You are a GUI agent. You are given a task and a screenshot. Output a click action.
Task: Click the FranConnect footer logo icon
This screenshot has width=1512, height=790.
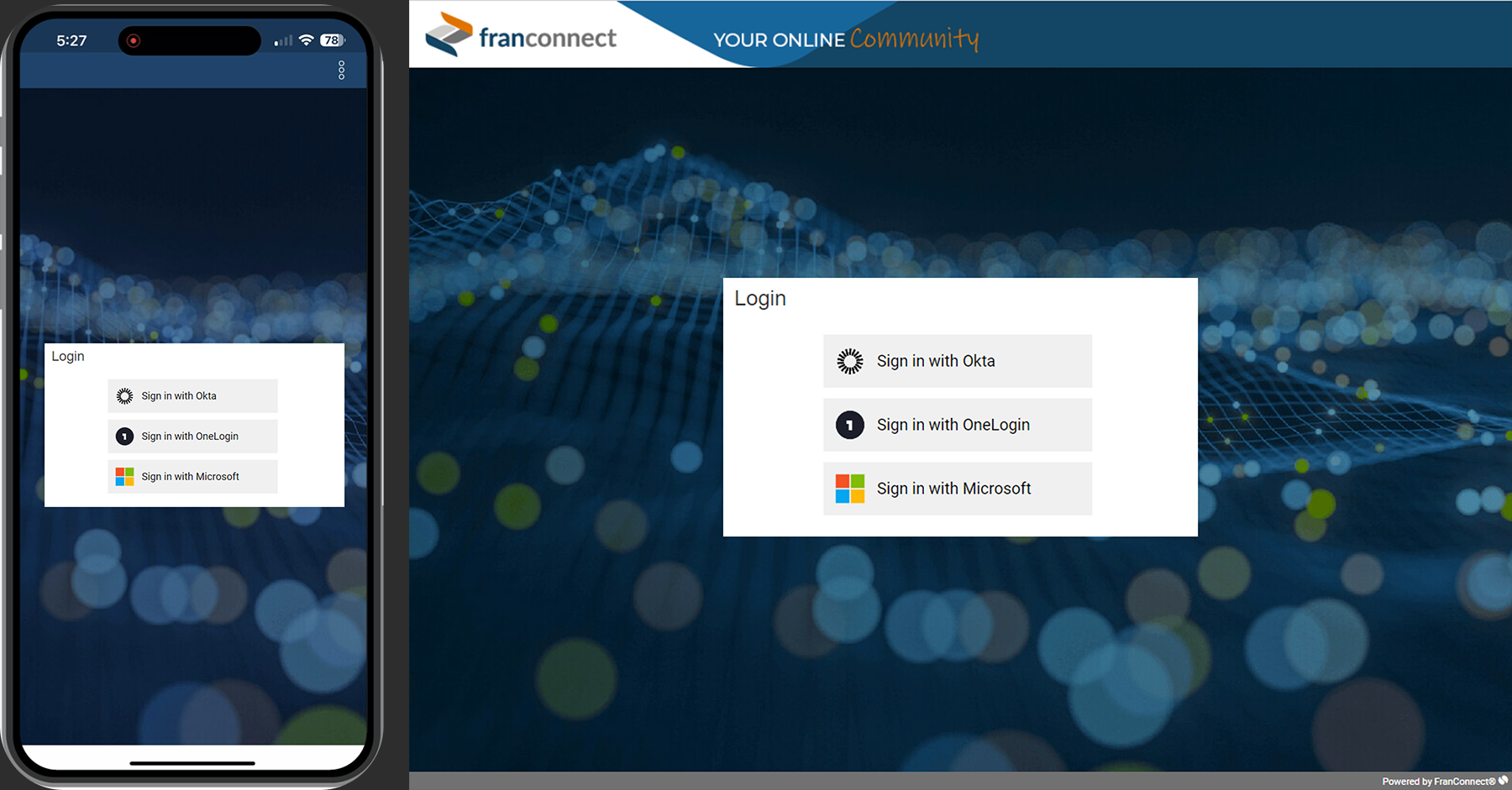[x=1503, y=781]
